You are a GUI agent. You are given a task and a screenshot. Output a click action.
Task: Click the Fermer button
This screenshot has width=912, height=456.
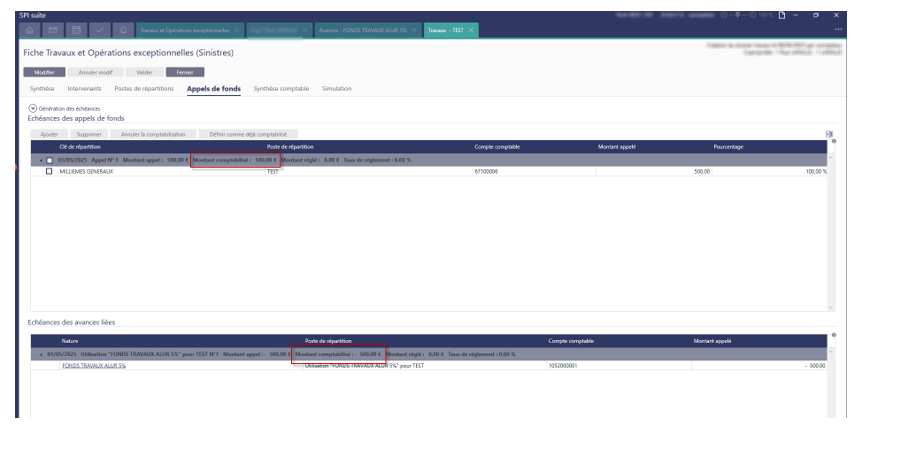coord(185,72)
